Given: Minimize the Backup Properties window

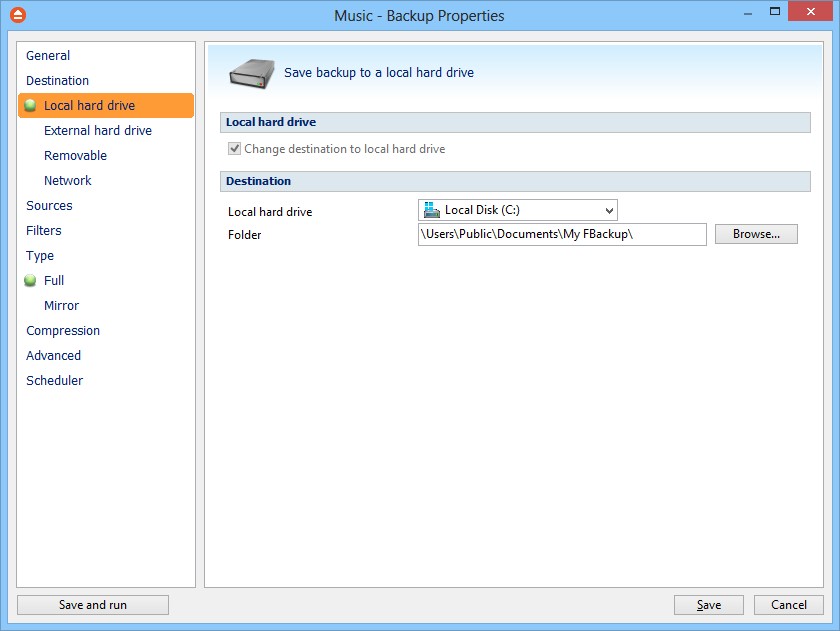Looking at the screenshot, I should pyautogui.click(x=748, y=12).
